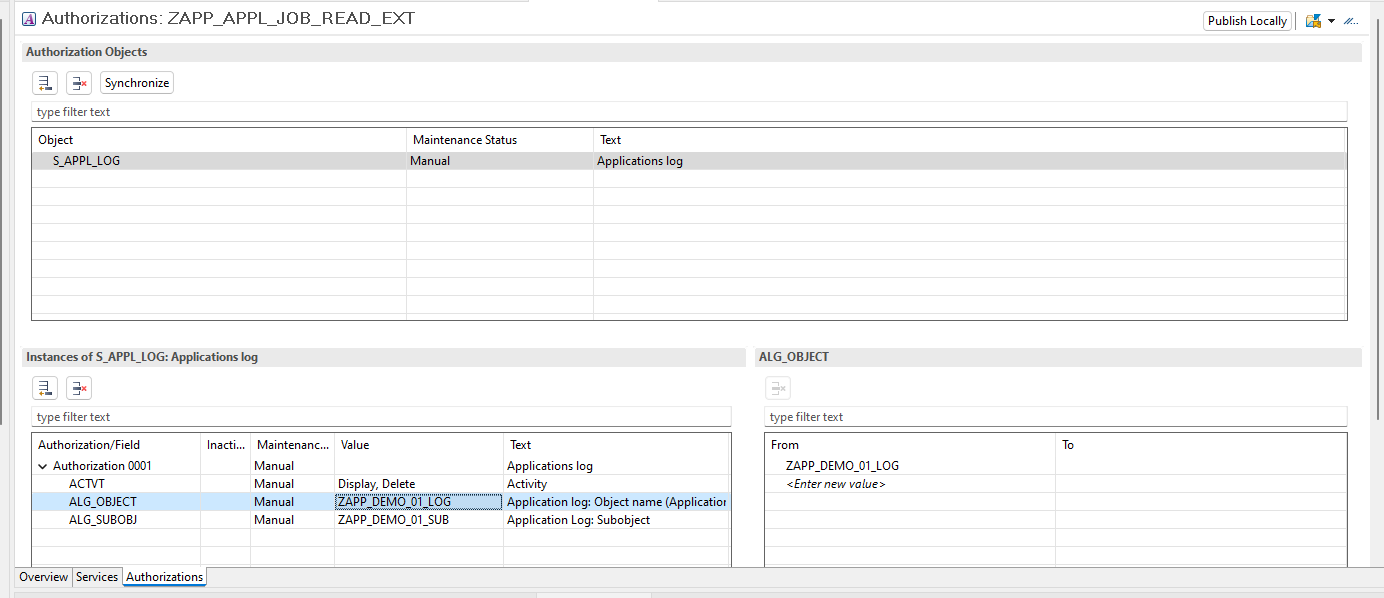Focus the ALG_OBJECT filter text field
Screen dimensions: 1384x598
coord(1056,417)
